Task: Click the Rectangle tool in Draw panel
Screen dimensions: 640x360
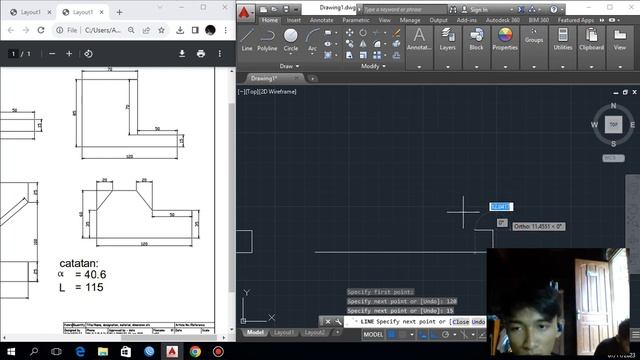Action: point(328,33)
